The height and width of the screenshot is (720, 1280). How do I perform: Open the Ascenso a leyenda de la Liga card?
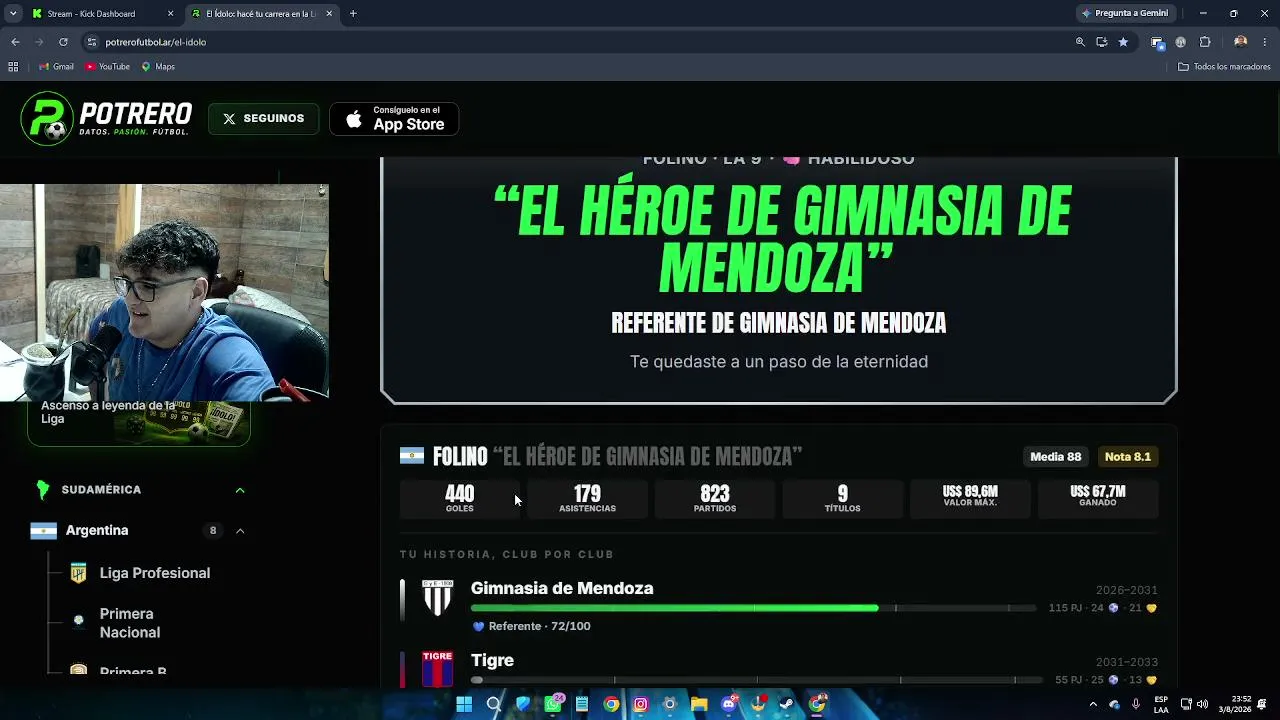(138, 422)
